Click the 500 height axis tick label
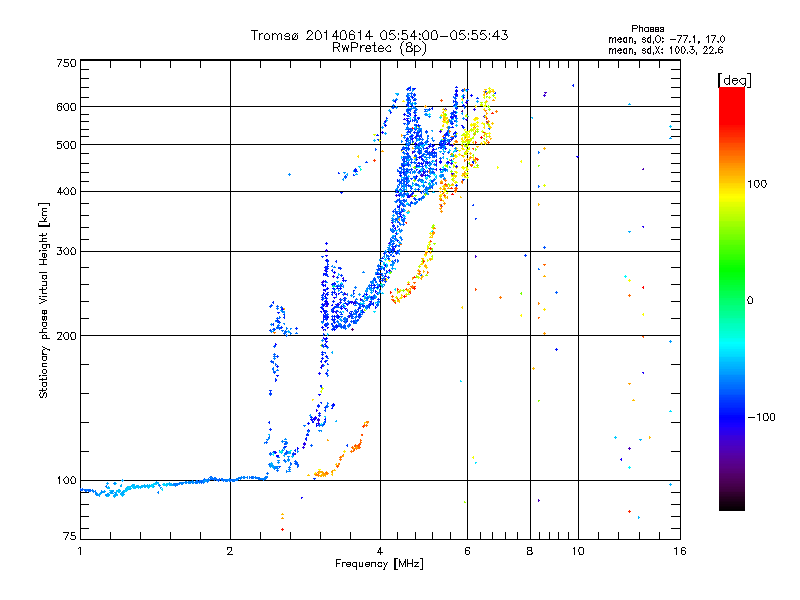This screenshot has height=600, width=800. click(66, 145)
